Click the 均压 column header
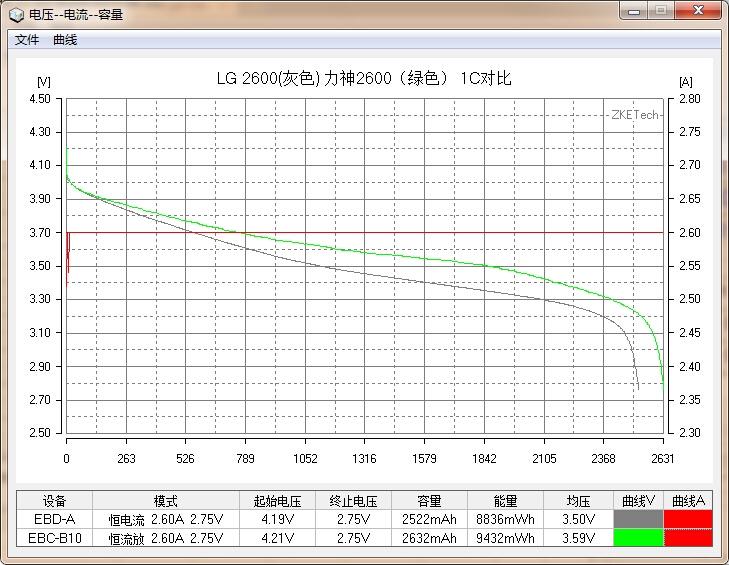The width and height of the screenshot is (729, 565). pyautogui.click(x=578, y=501)
